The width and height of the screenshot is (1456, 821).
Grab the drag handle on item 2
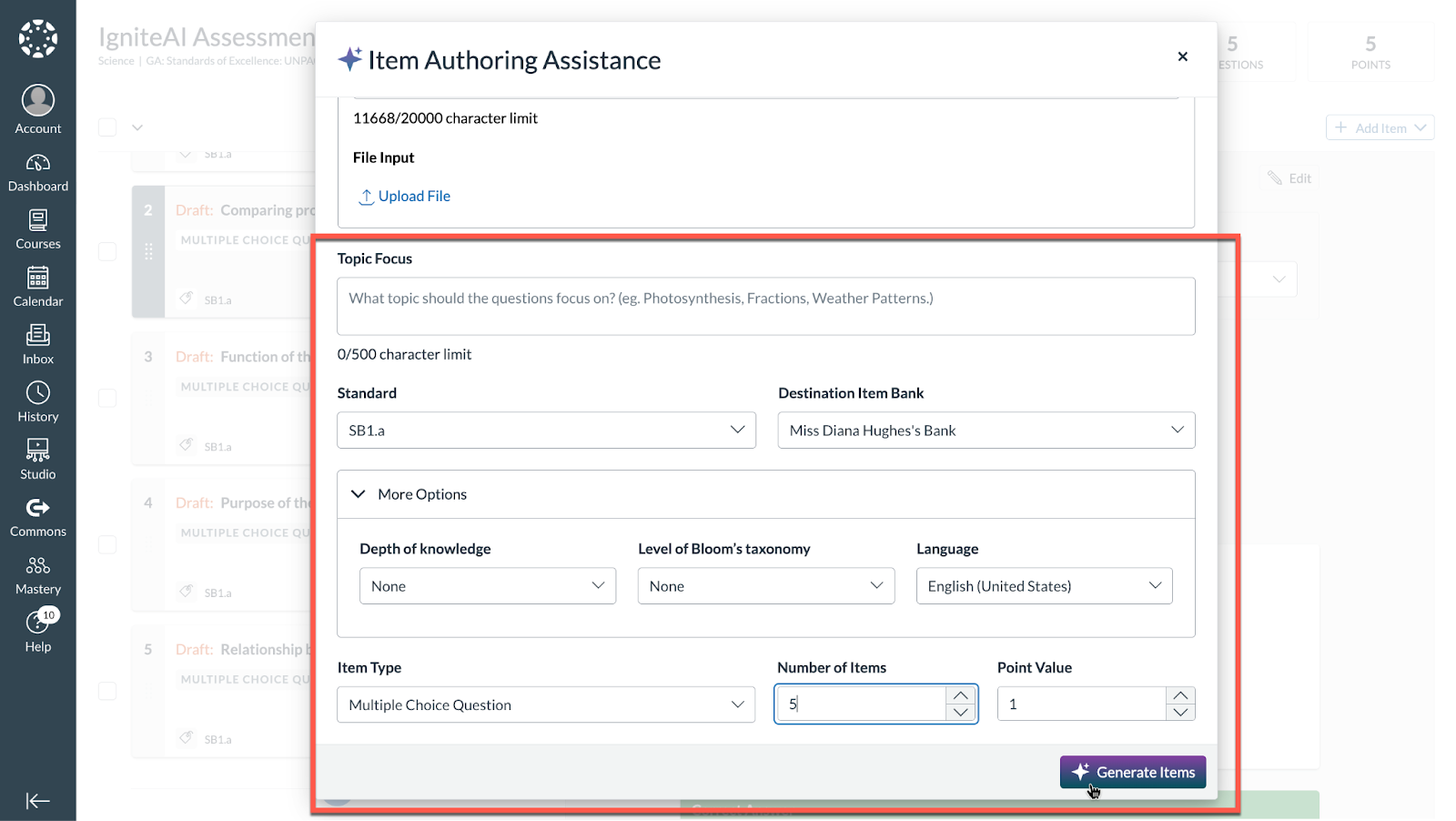pyautogui.click(x=148, y=251)
